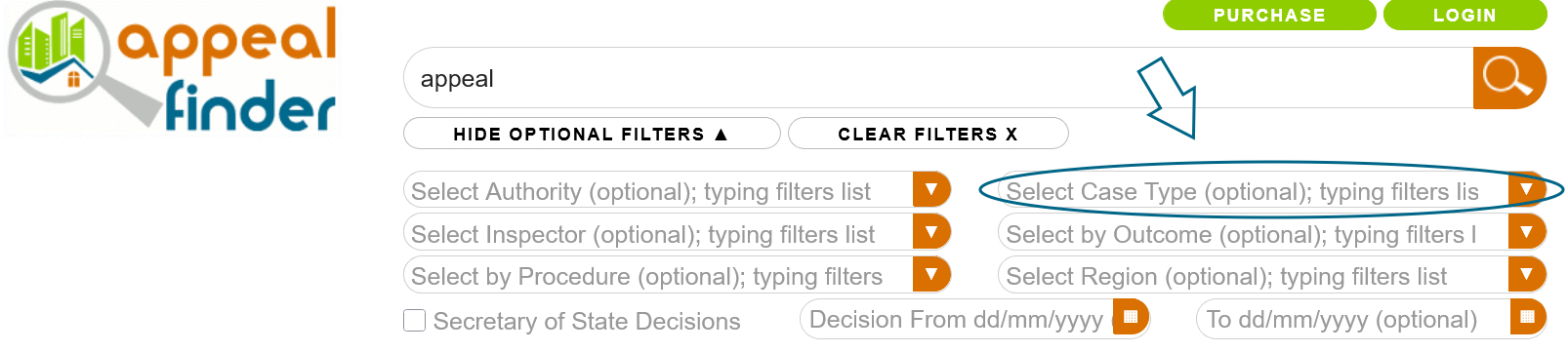The height and width of the screenshot is (352, 1568).
Task: Expand the Select Inspector dropdown arrow
Action: click(x=931, y=232)
